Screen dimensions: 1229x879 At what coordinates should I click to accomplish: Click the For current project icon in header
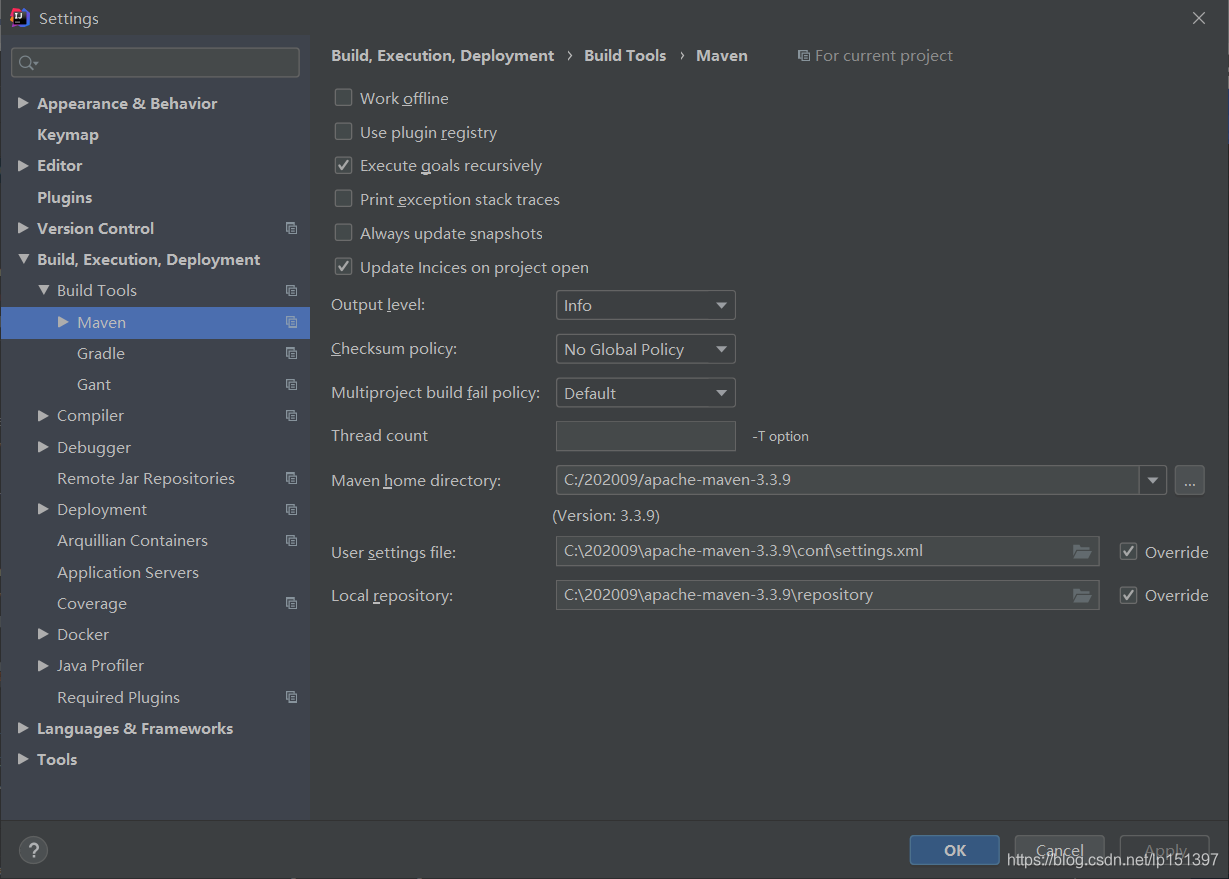coord(803,56)
